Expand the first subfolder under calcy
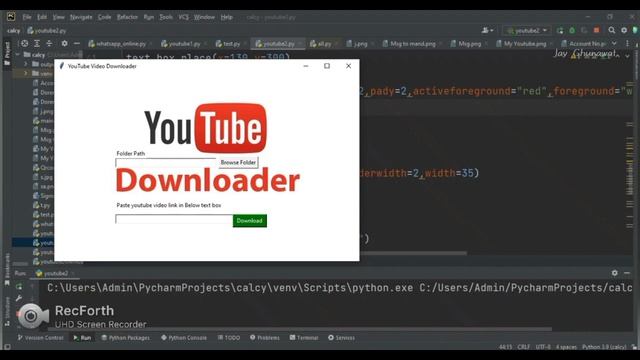Viewport: 640px width, 360px height. [x=26, y=64]
